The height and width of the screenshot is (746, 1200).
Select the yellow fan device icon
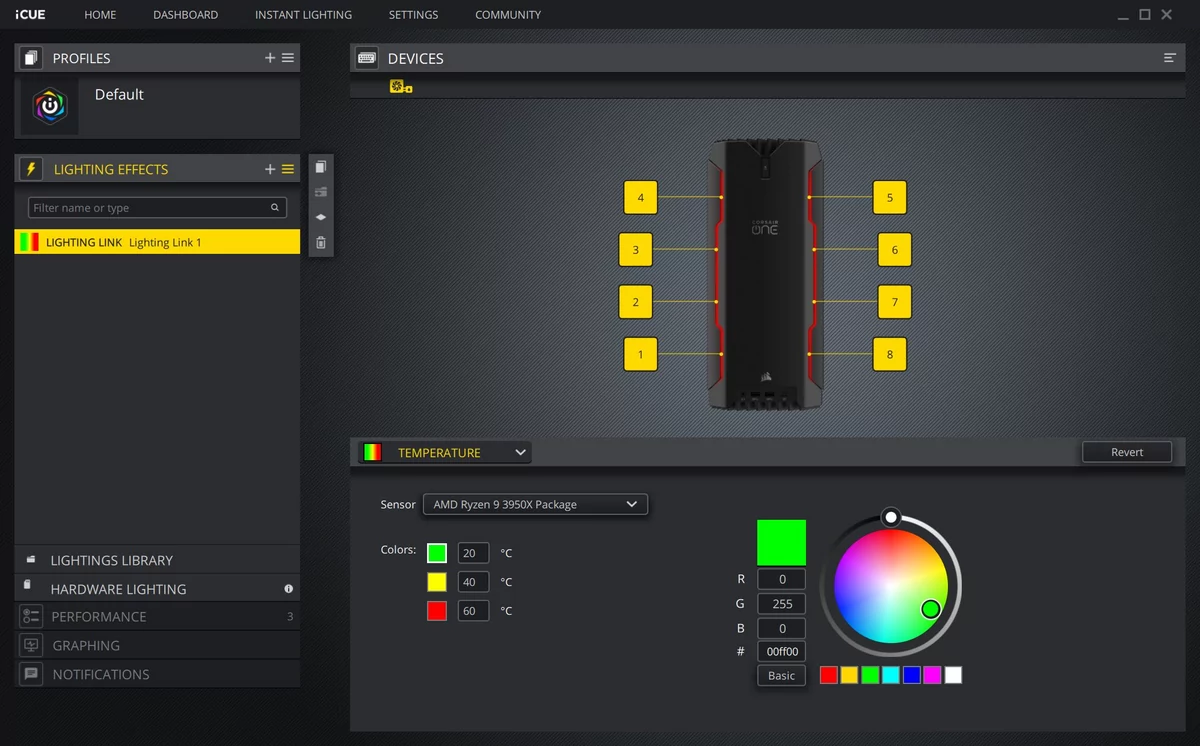tap(399, 88)
